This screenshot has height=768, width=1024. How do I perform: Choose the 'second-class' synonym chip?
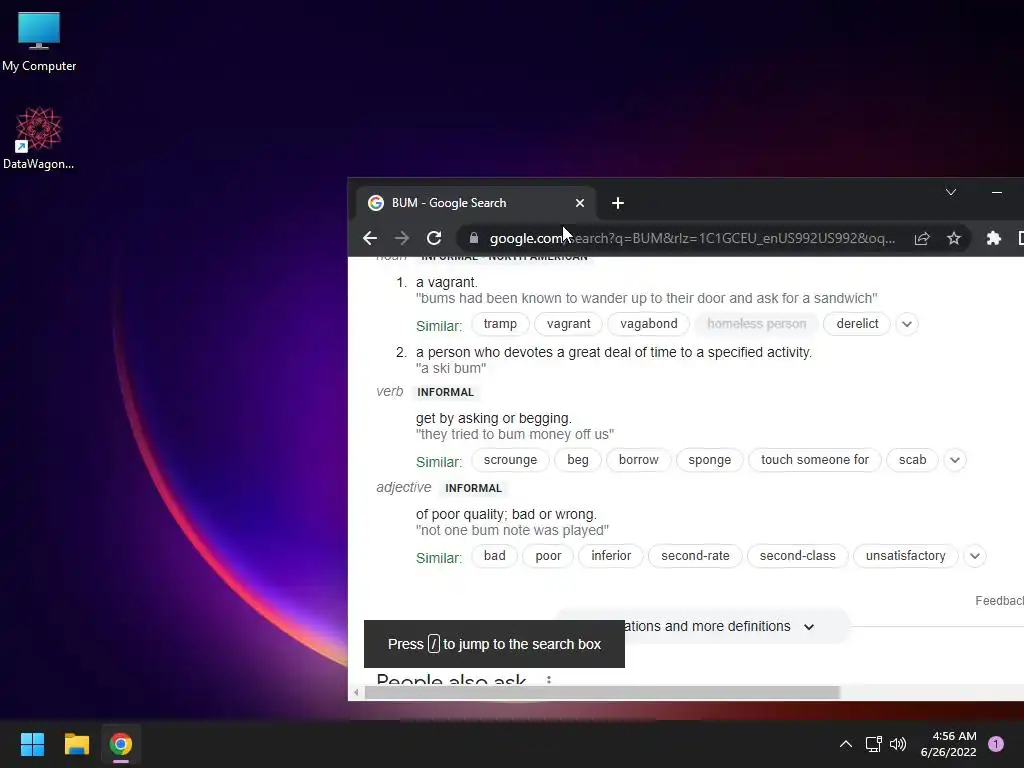(x=797, y=556)
